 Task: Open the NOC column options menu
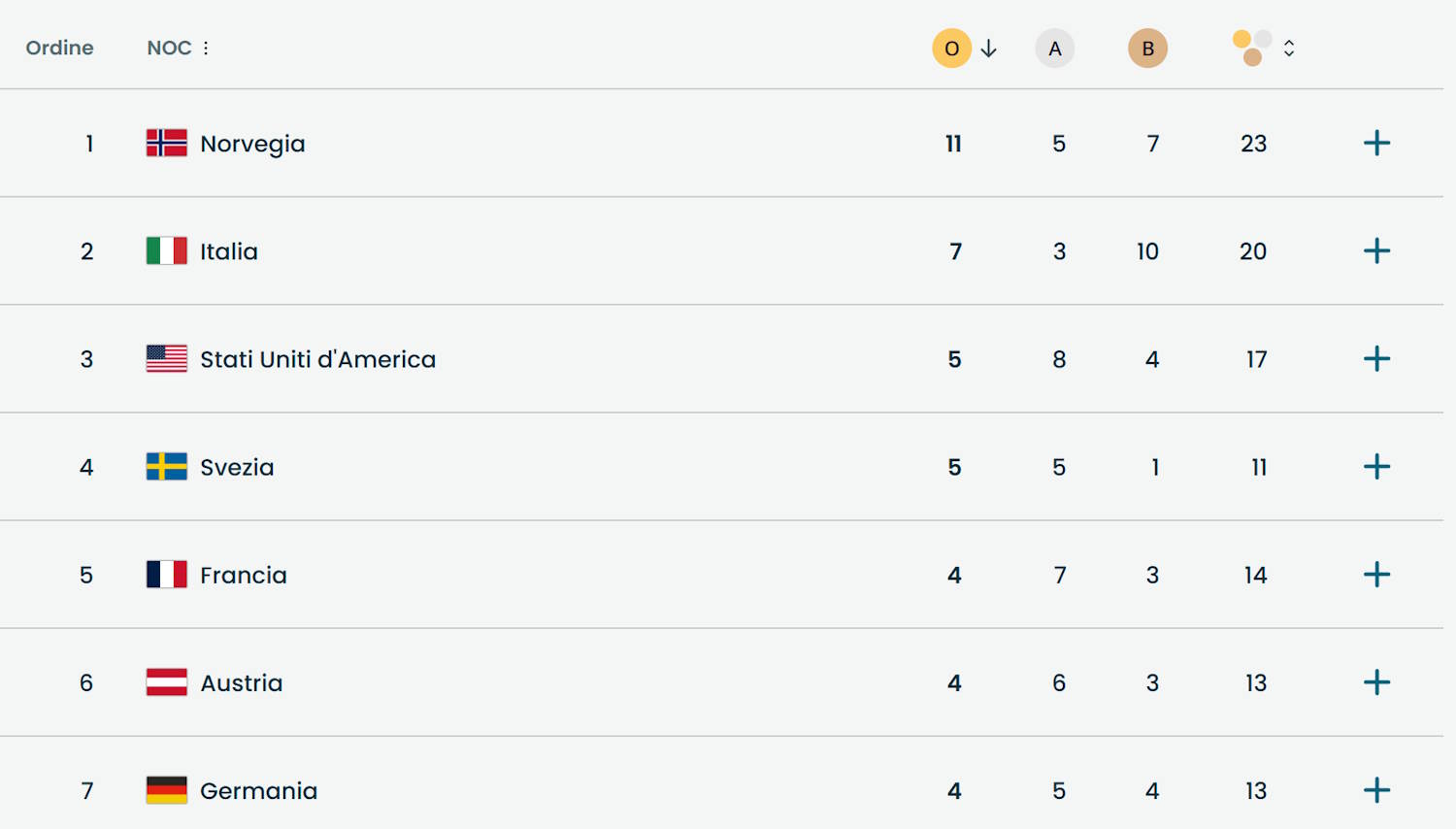click(x=206, y=49)
